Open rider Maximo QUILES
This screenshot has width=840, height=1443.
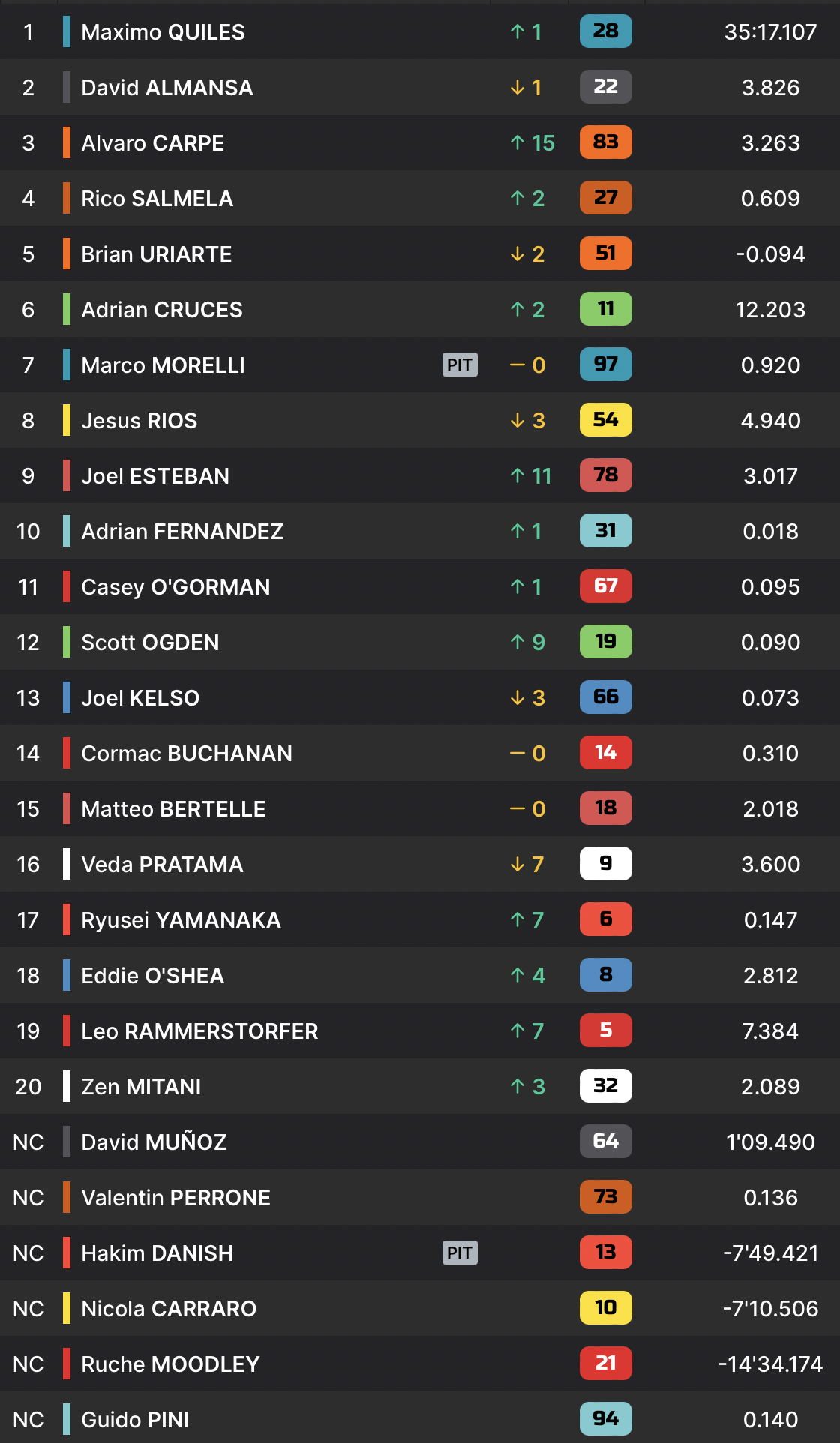[x=163, y=31]
